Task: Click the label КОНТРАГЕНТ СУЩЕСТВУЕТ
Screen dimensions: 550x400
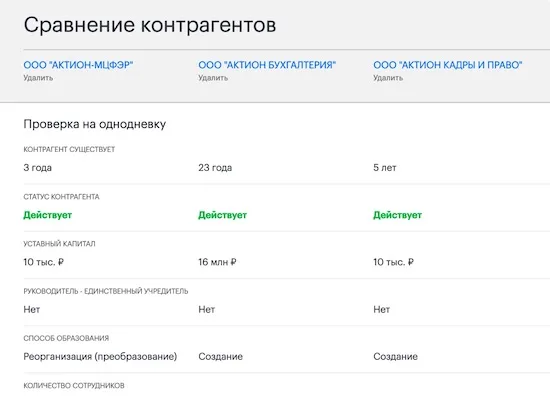Action: 69,149
